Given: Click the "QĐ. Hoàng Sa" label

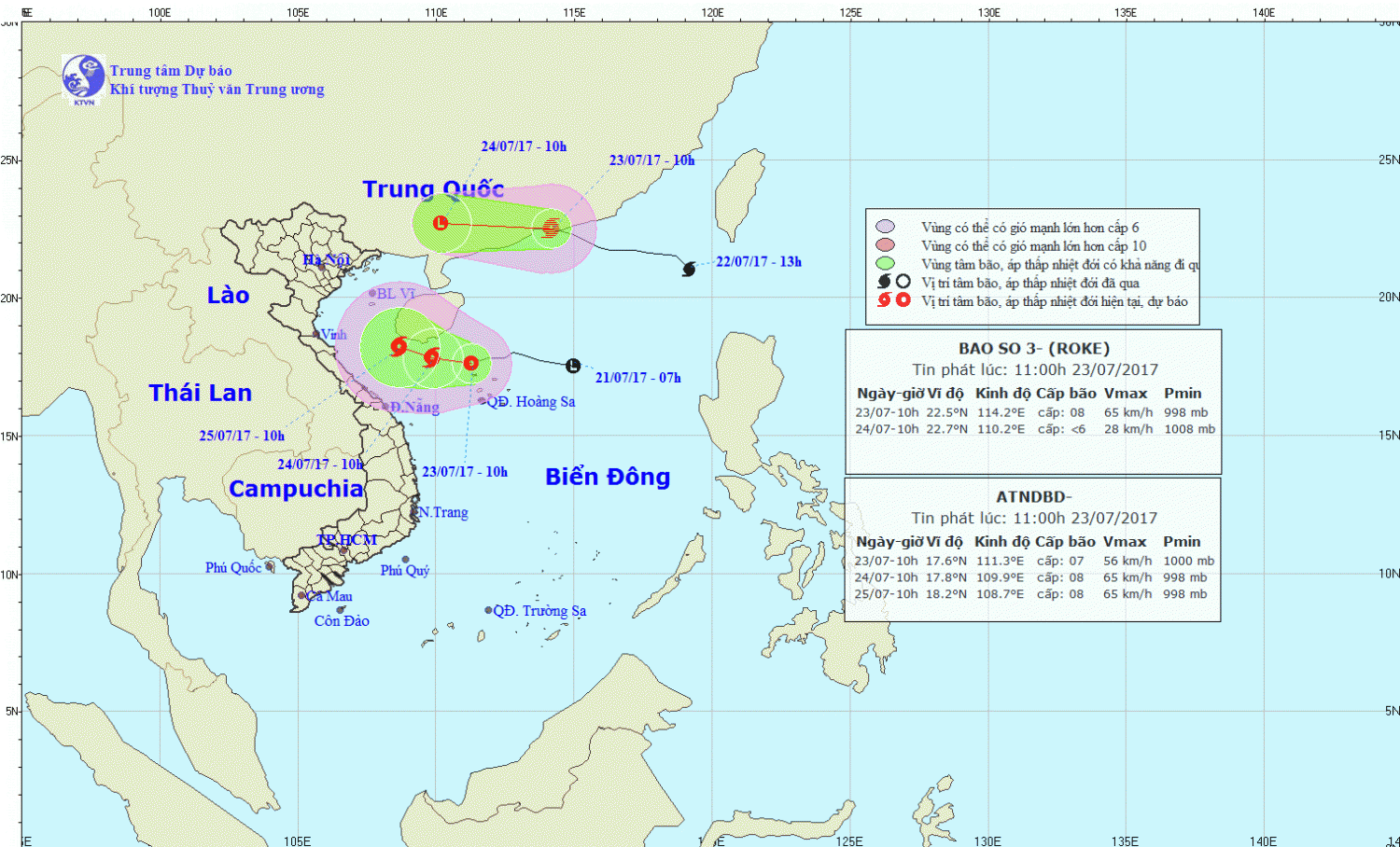Looking at the screenshot, I should click(x=531, y=401).
